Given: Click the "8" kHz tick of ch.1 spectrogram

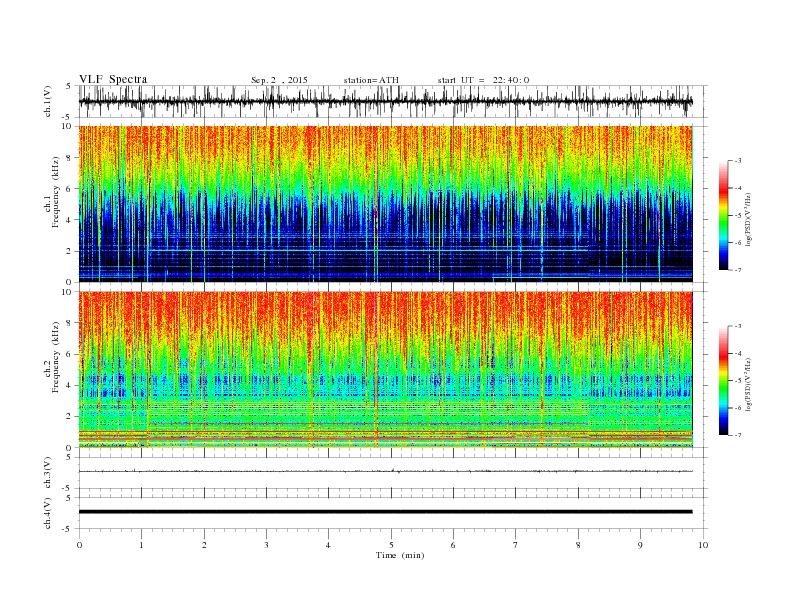Looking at the screenshot, I should click(70, 158).
